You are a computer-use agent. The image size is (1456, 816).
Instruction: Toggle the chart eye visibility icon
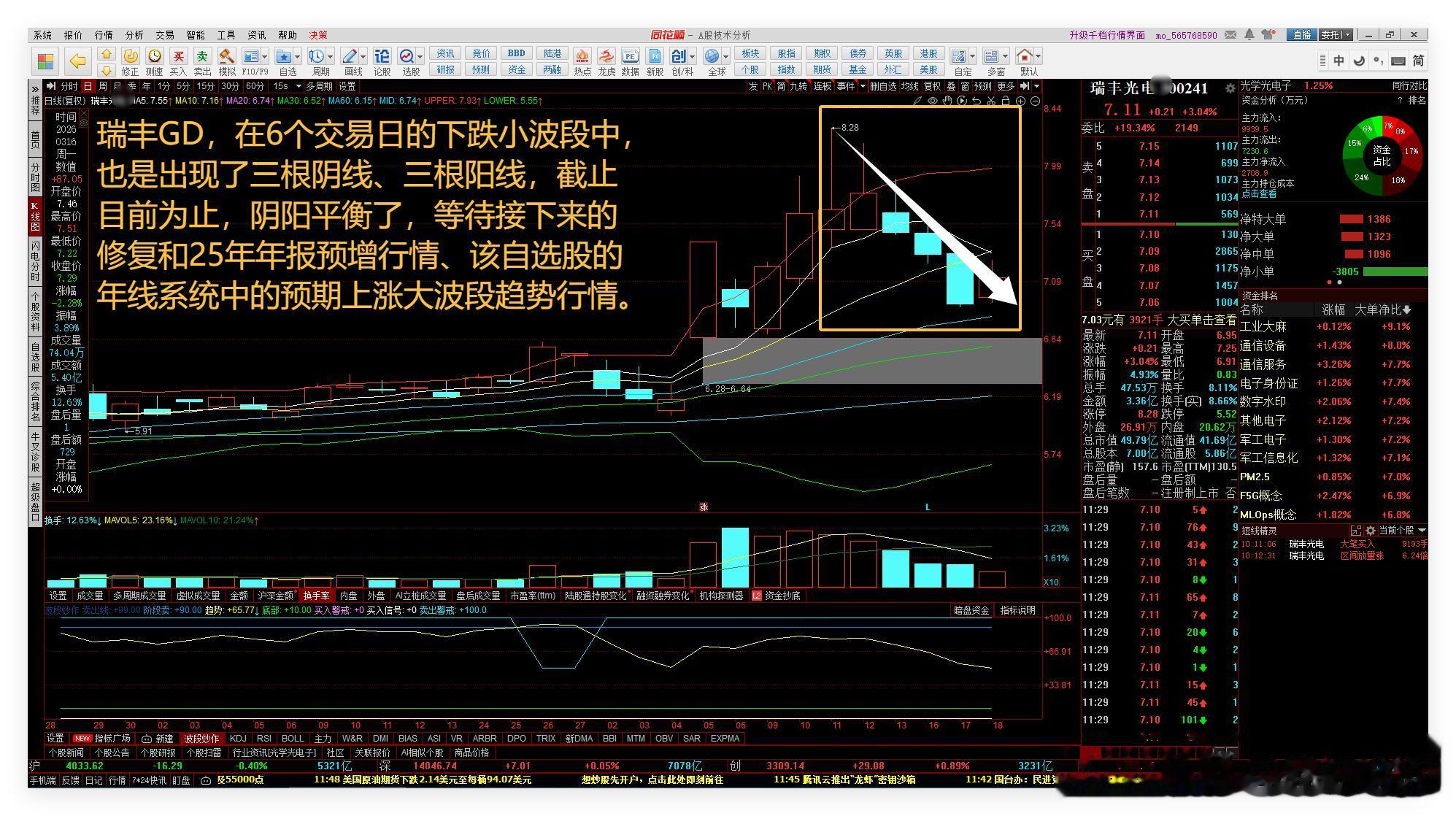coord(932,101)
